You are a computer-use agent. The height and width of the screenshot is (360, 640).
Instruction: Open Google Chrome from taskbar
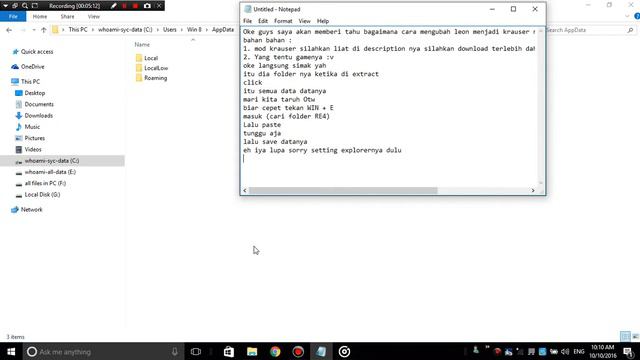pos(276,351)
